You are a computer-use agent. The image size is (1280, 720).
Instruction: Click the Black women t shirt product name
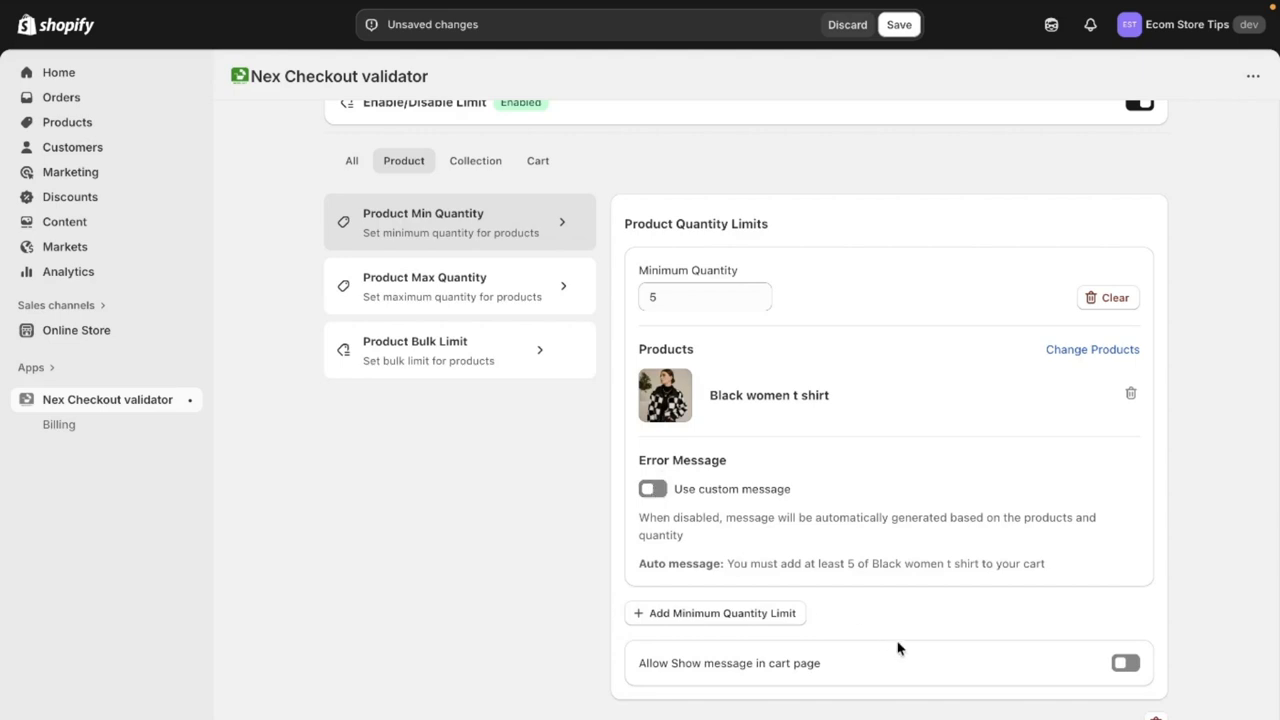[x=769, y=395]
